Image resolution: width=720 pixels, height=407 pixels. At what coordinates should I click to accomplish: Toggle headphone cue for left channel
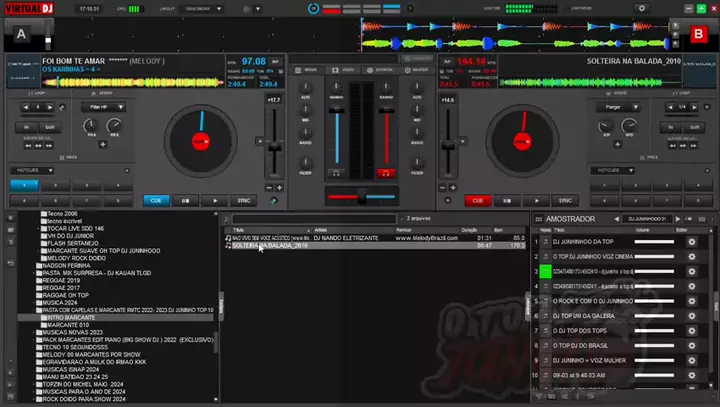(x=337, y=173)
